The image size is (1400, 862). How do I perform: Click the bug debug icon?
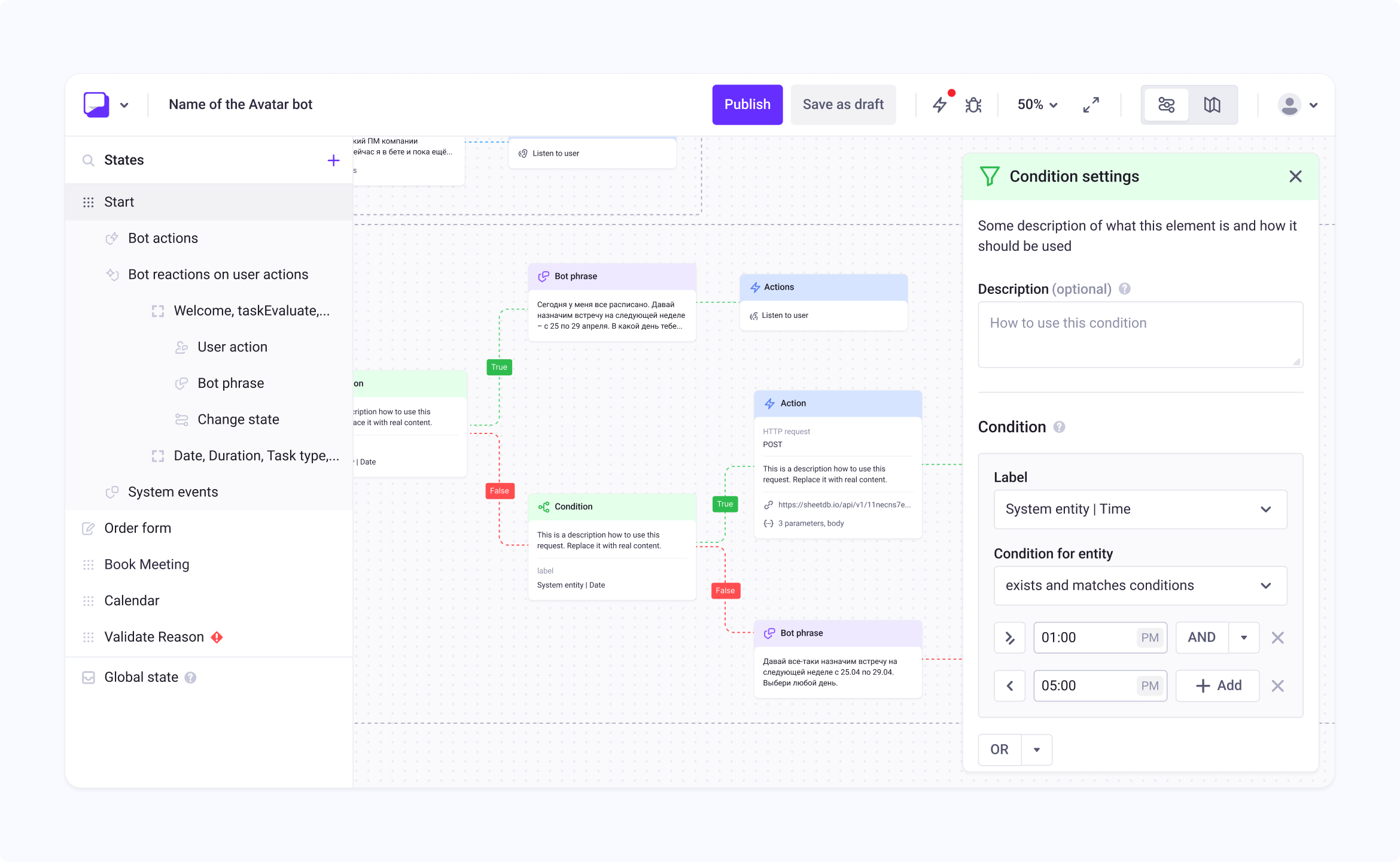pyautogui.click(x=973, y=105)
